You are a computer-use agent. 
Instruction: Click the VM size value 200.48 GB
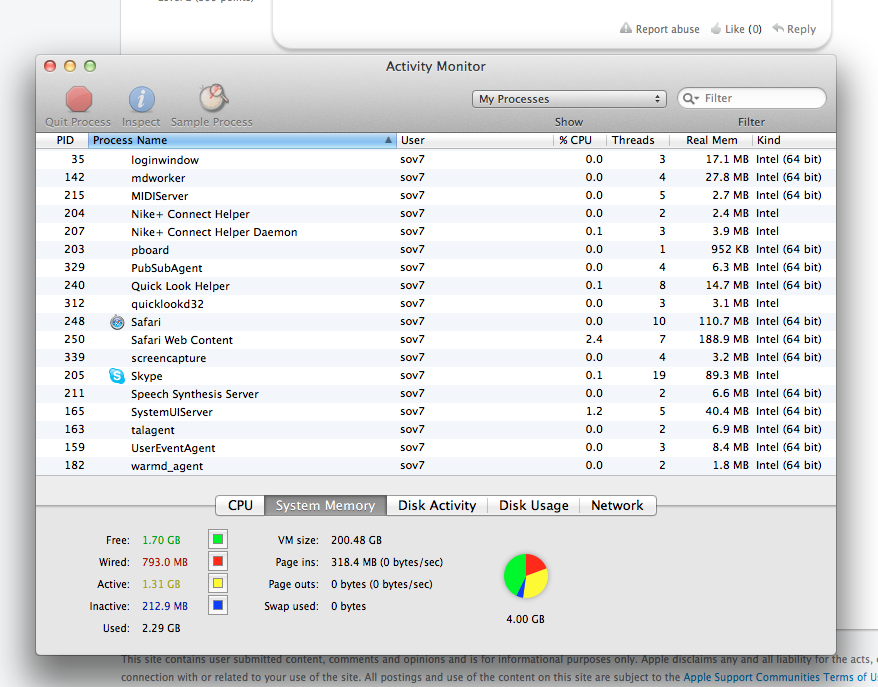click(356, 540)
